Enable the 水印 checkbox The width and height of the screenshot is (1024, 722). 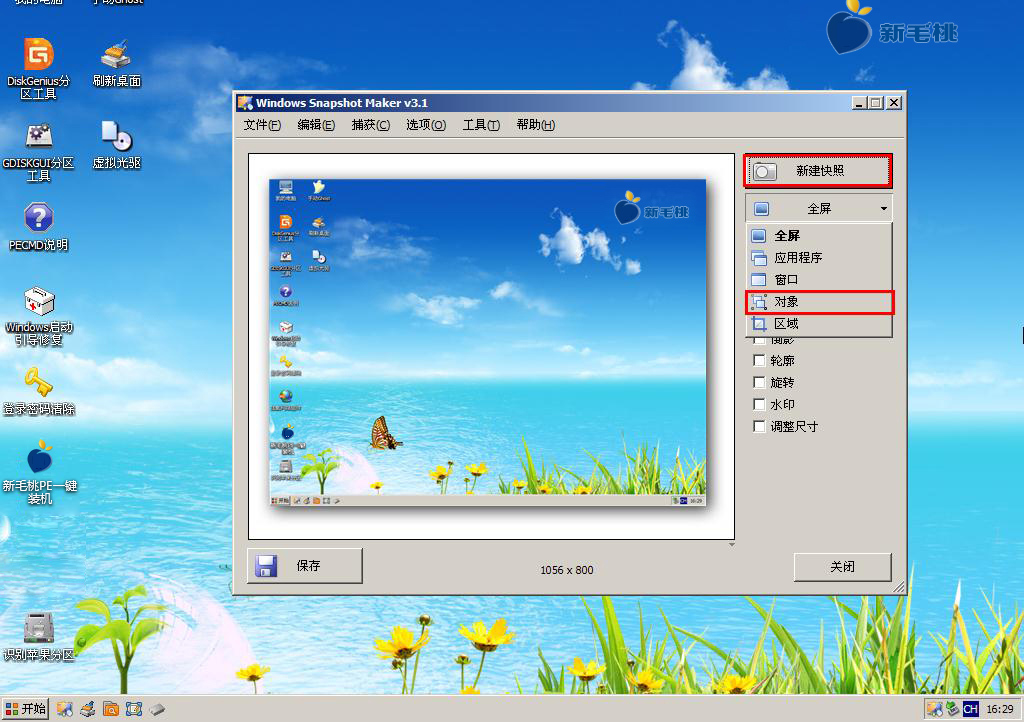pyautogui.click(x=759, y=405)
